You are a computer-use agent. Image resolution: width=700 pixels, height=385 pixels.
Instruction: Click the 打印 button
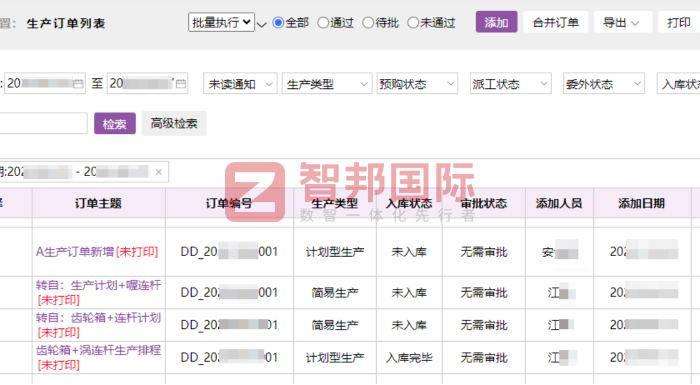[679, 22]
